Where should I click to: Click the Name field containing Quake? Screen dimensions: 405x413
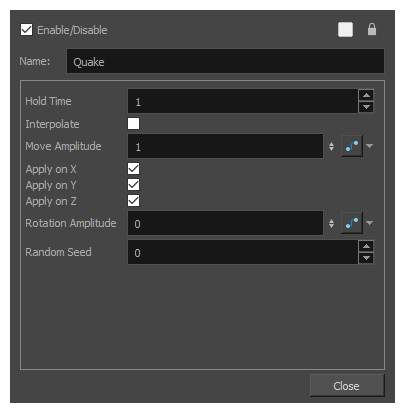click(x=225, y=61)
